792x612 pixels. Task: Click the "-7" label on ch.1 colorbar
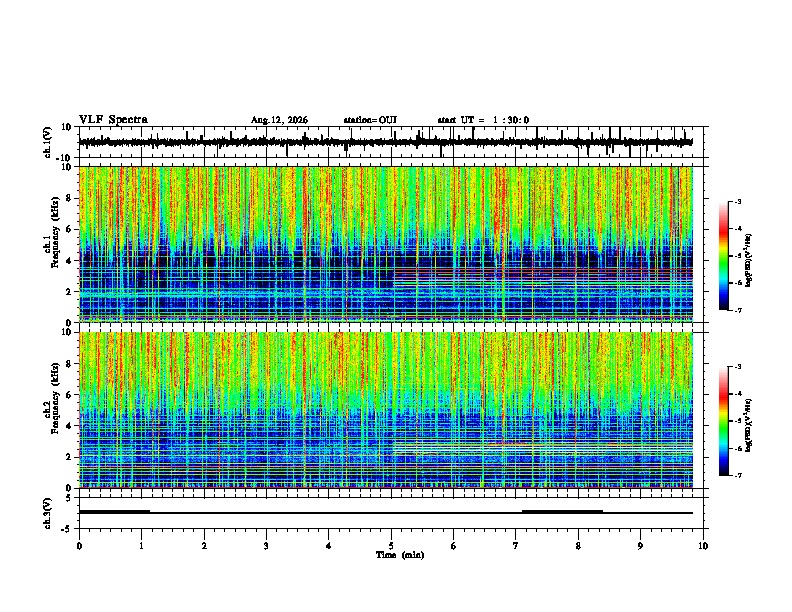[x=737, y=310]
